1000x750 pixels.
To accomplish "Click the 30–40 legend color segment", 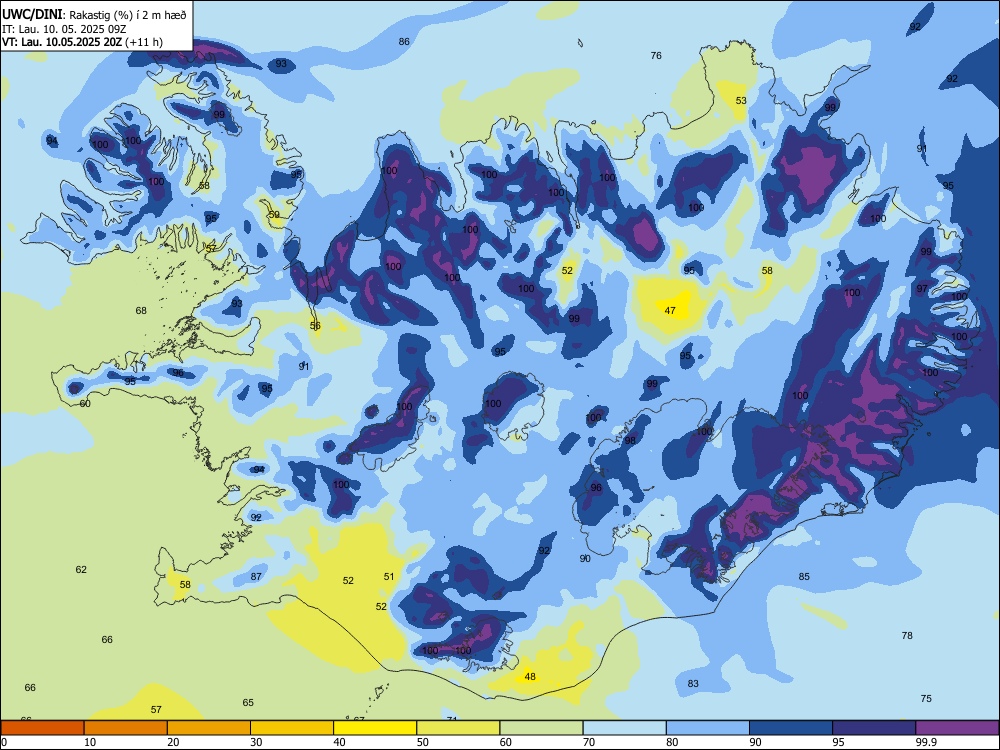I will tap(292, 728).
